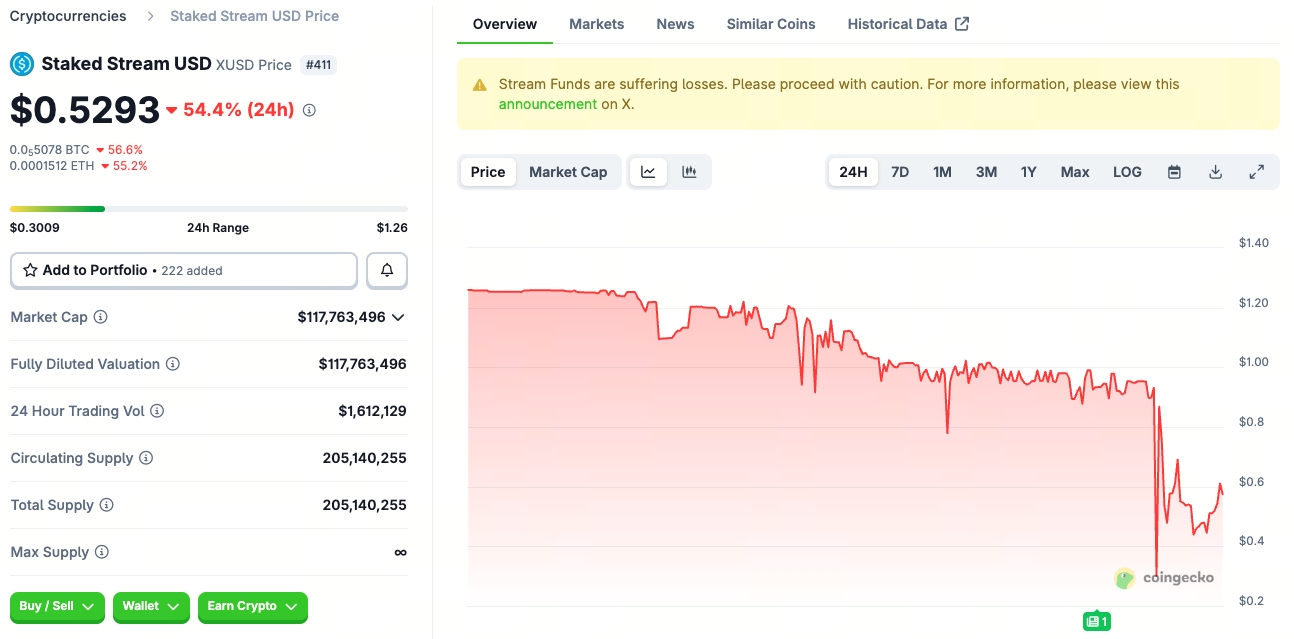The width and height of the screenshot is (1294, 639).
Task: Select the 7D timeframe
Action: click(899, 171)
